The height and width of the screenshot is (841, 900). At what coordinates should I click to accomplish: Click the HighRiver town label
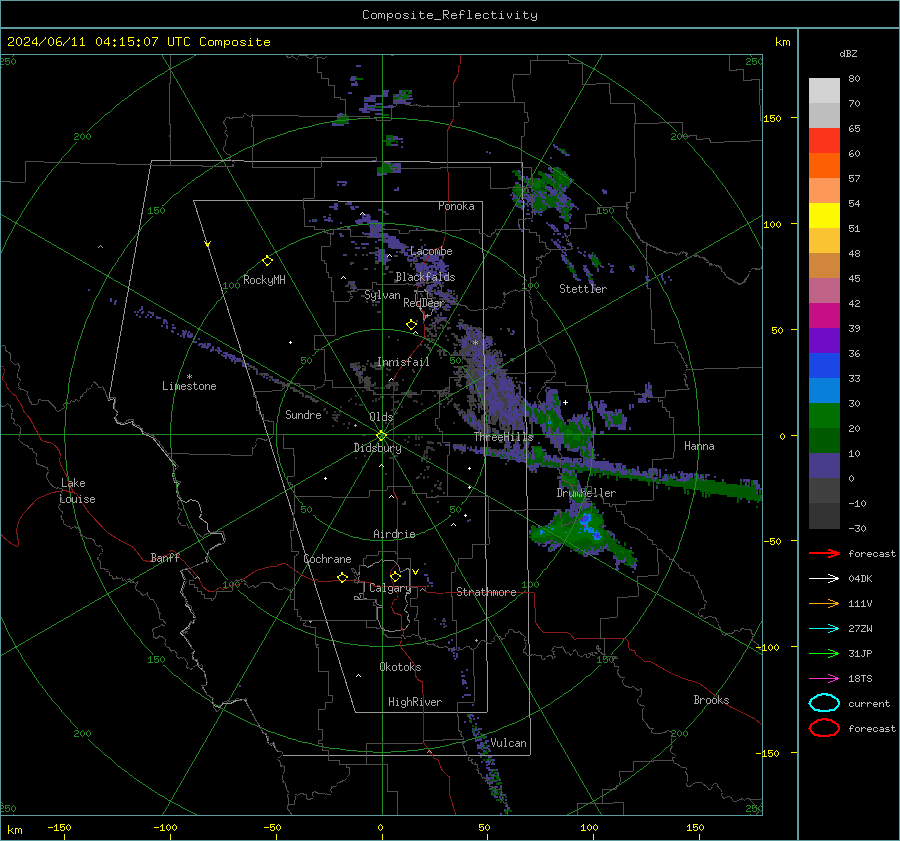point(415,702)
